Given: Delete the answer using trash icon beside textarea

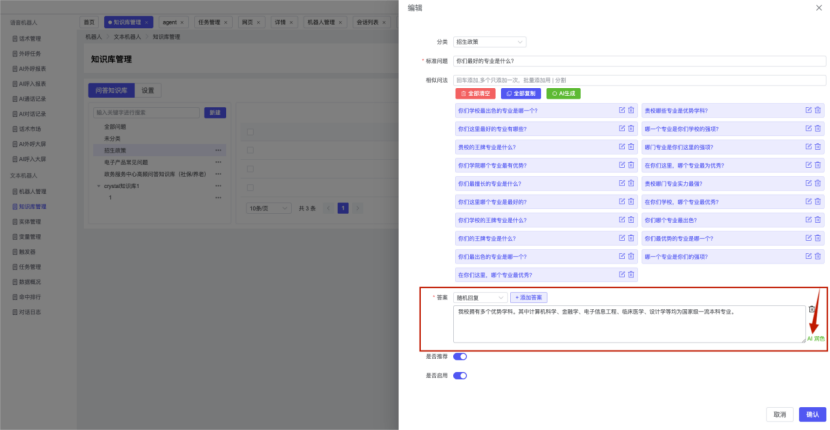Looking at the screenshot, I should (812, 310).
